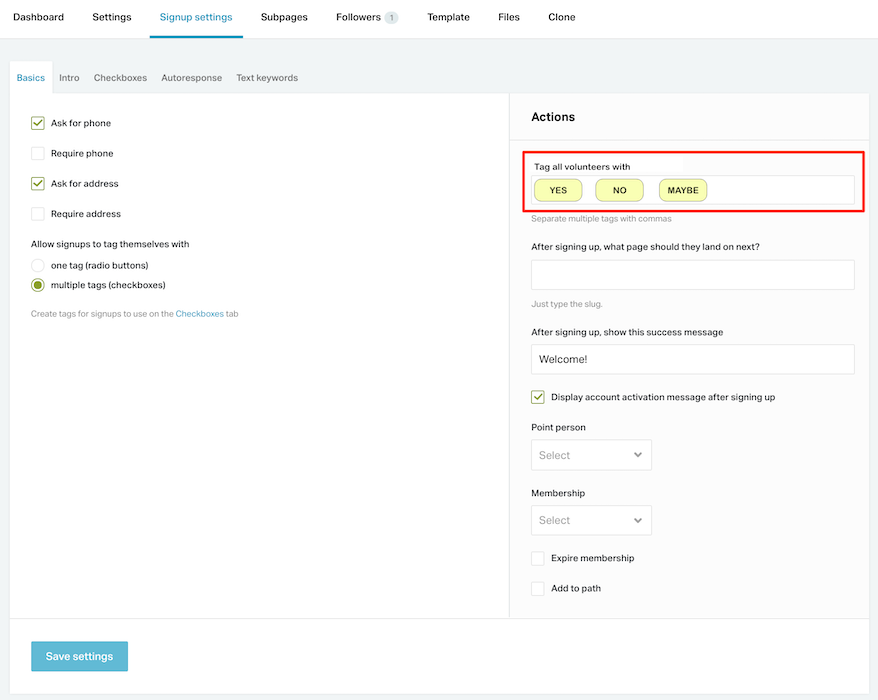Select one tag (radio buttons) option

tap(38, 265)
